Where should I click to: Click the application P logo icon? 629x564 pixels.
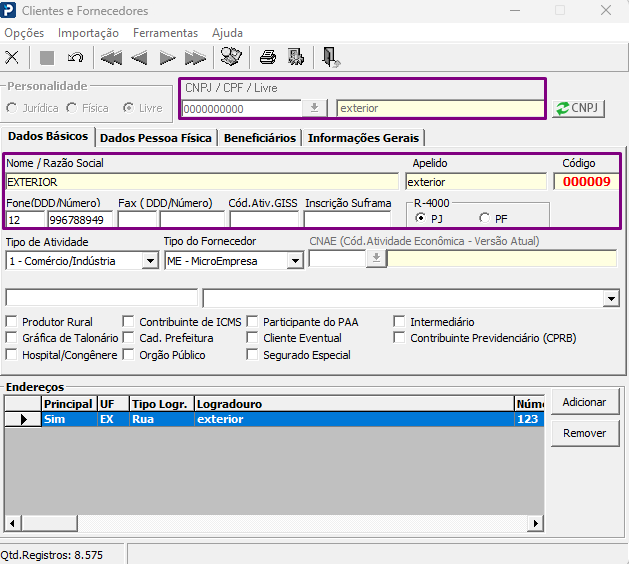point(8,10)
